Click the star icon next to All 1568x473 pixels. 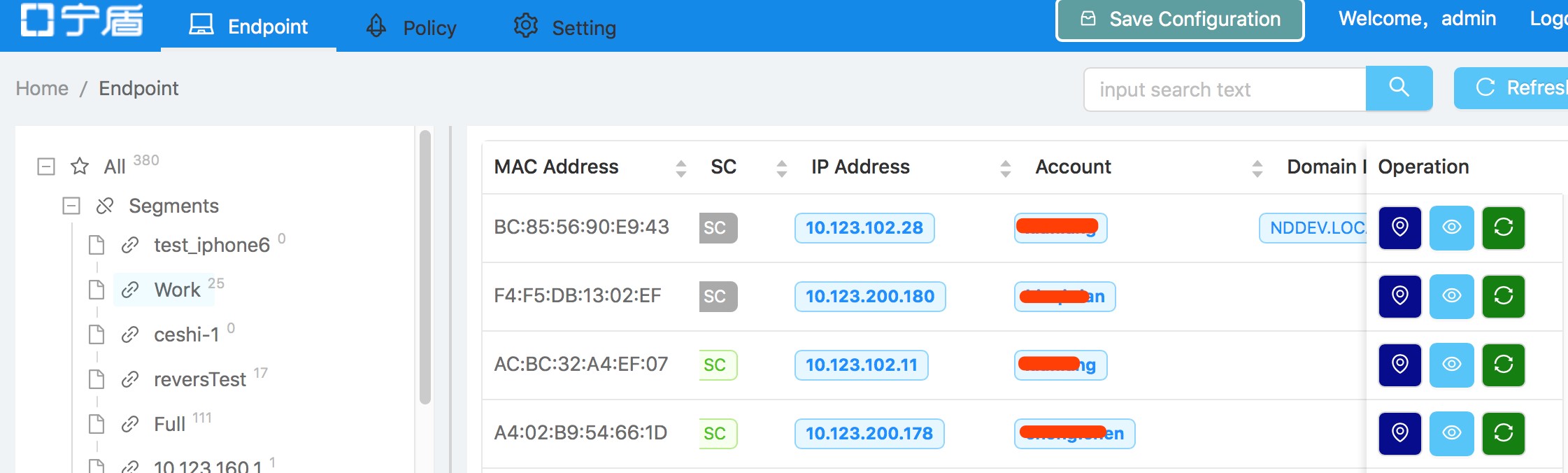click(x=80, y=167)
